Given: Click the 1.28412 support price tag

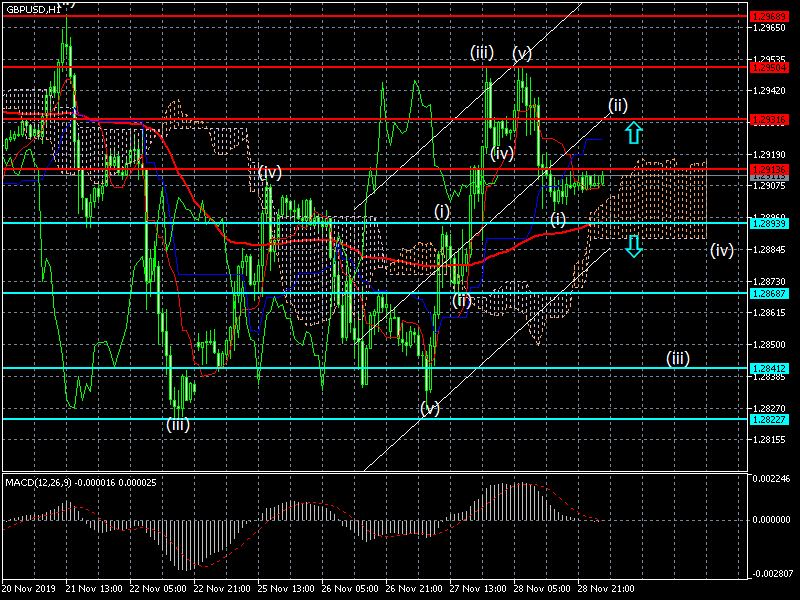Looking at the screenshot, I should (769, 368).
